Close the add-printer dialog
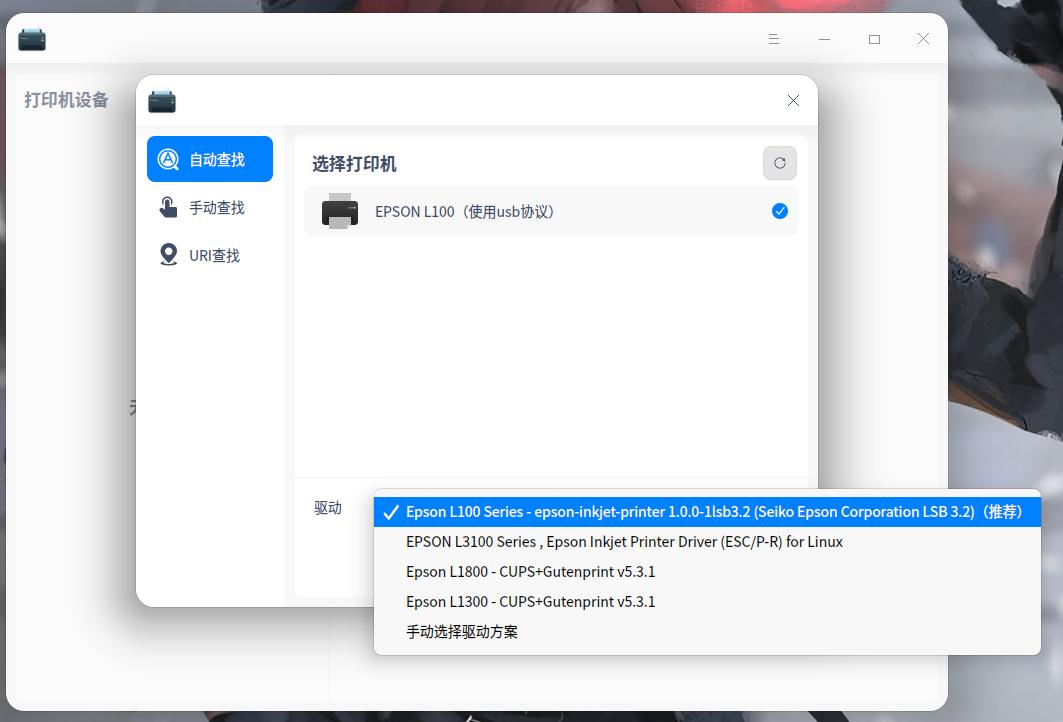This screenshot has height=722, width=1063. tap(793, 100)
